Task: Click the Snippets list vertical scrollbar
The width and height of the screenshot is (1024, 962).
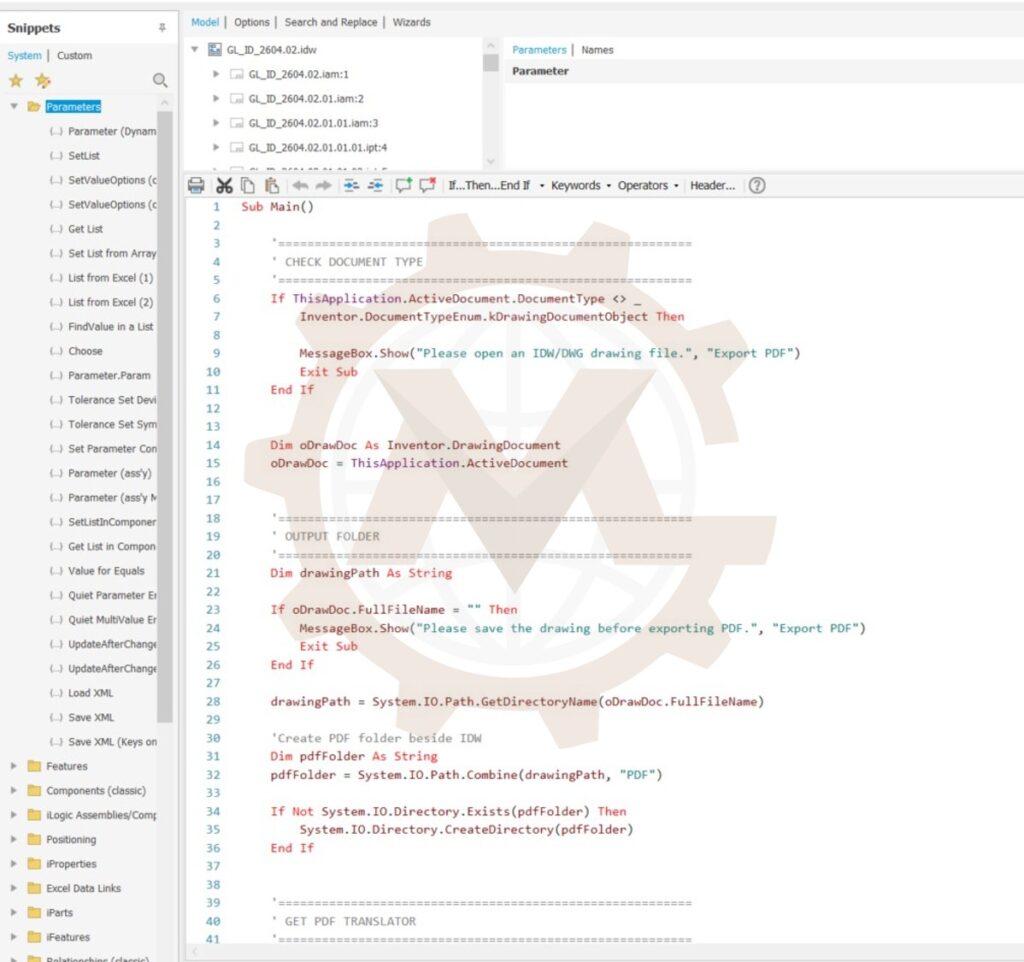Action: (x=165, y=417)
